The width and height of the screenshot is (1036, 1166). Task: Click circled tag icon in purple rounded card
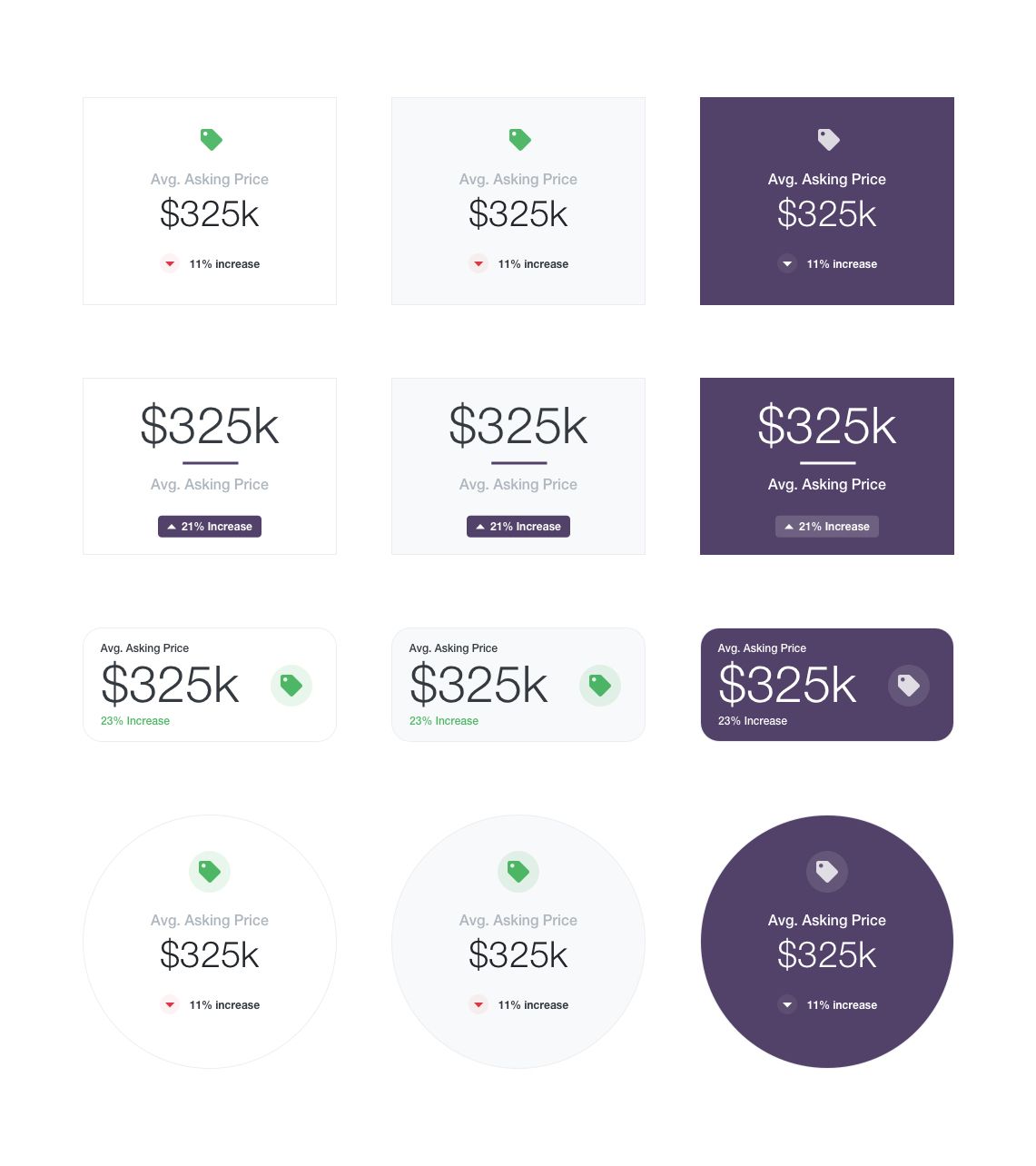(x=909, y=685)
